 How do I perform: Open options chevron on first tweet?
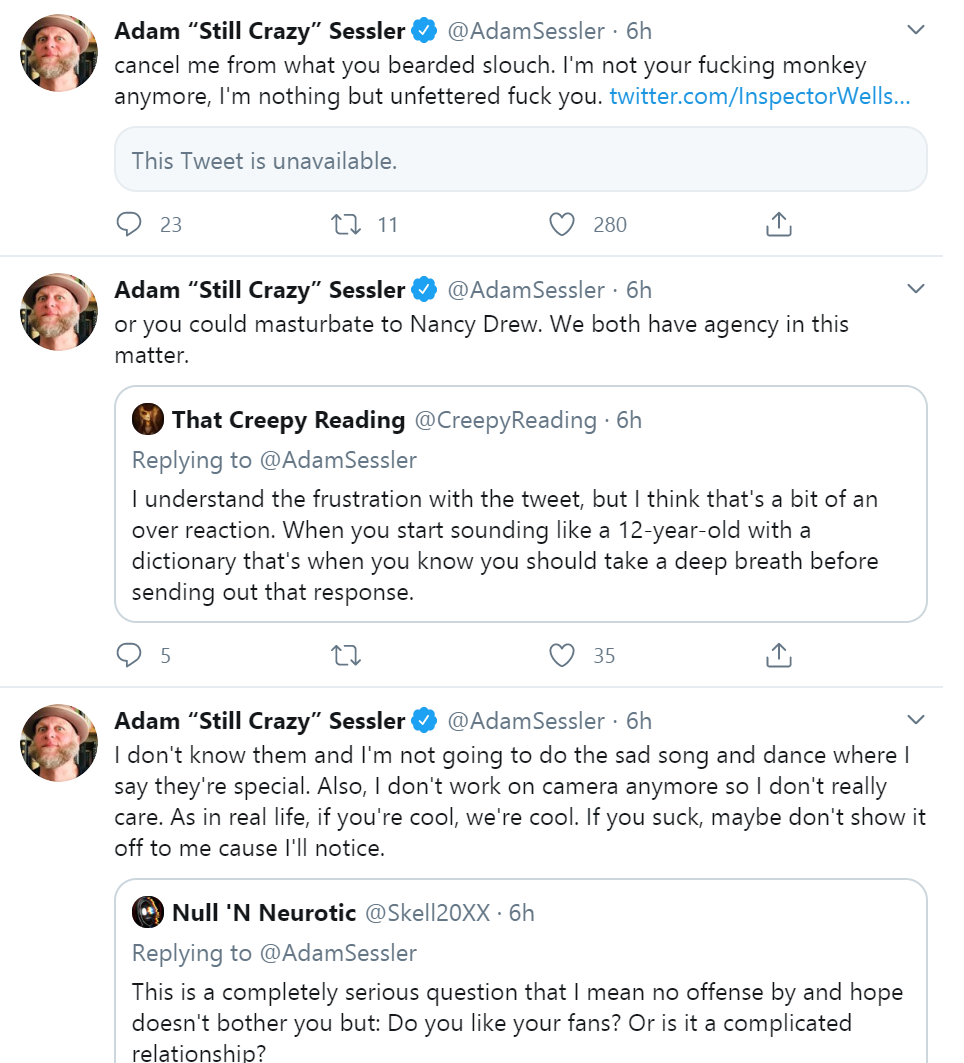(x=916, y=30)
